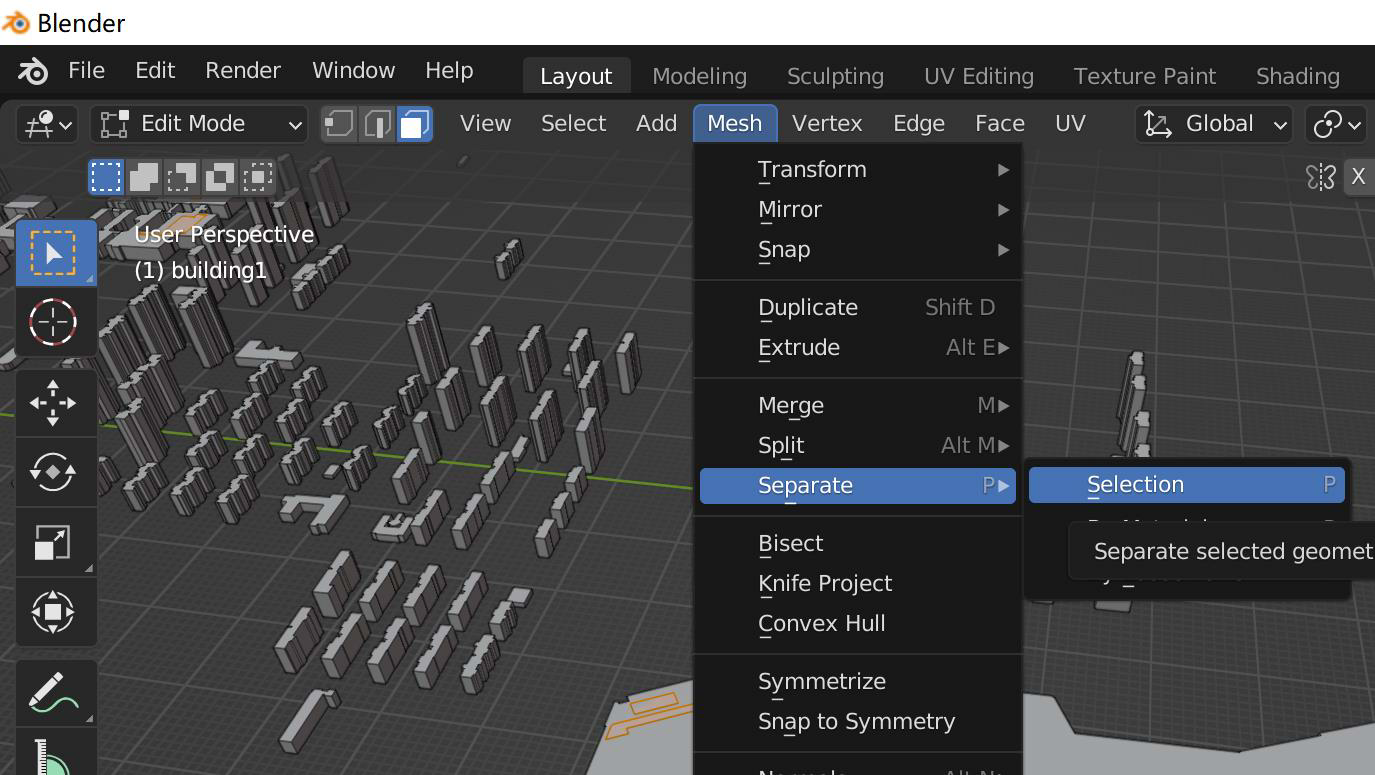Activate the Move tool
This screenshot has height=775, width=1375.
coord(53,403)
